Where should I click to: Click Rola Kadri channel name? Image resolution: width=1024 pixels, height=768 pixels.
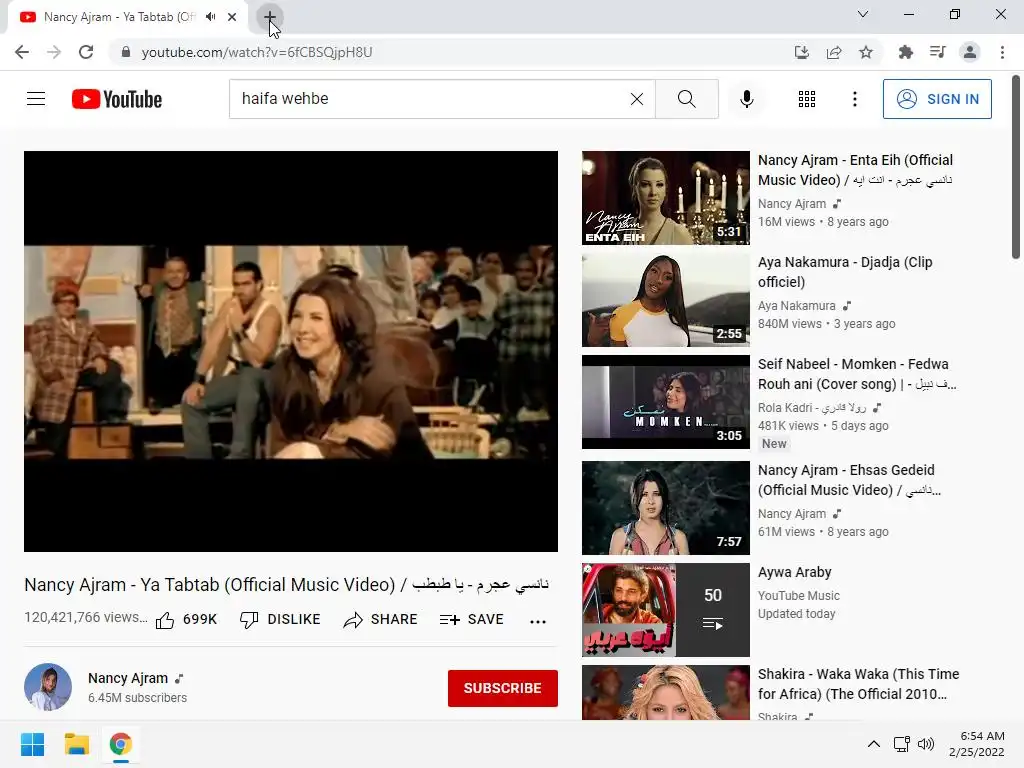(x=812, y=408)
